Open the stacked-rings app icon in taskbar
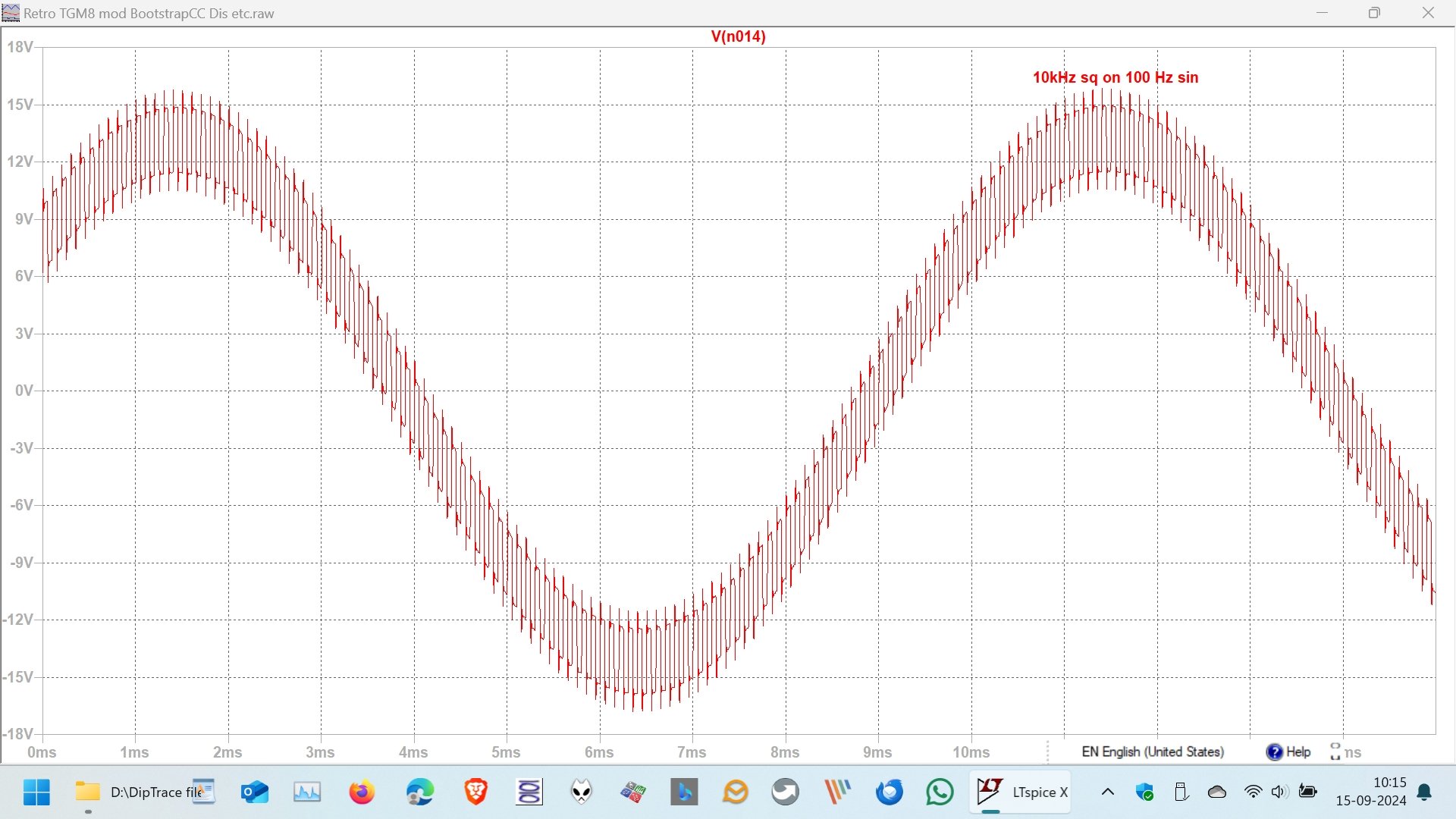Viewport: 1456px width, 819px height. point(529,792)
